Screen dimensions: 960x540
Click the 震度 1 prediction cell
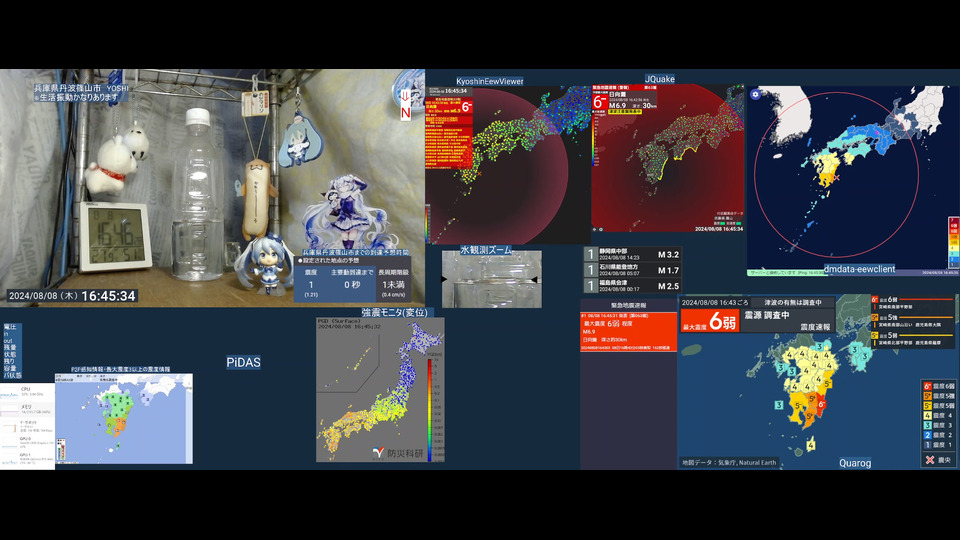click(x=311, y=283)
